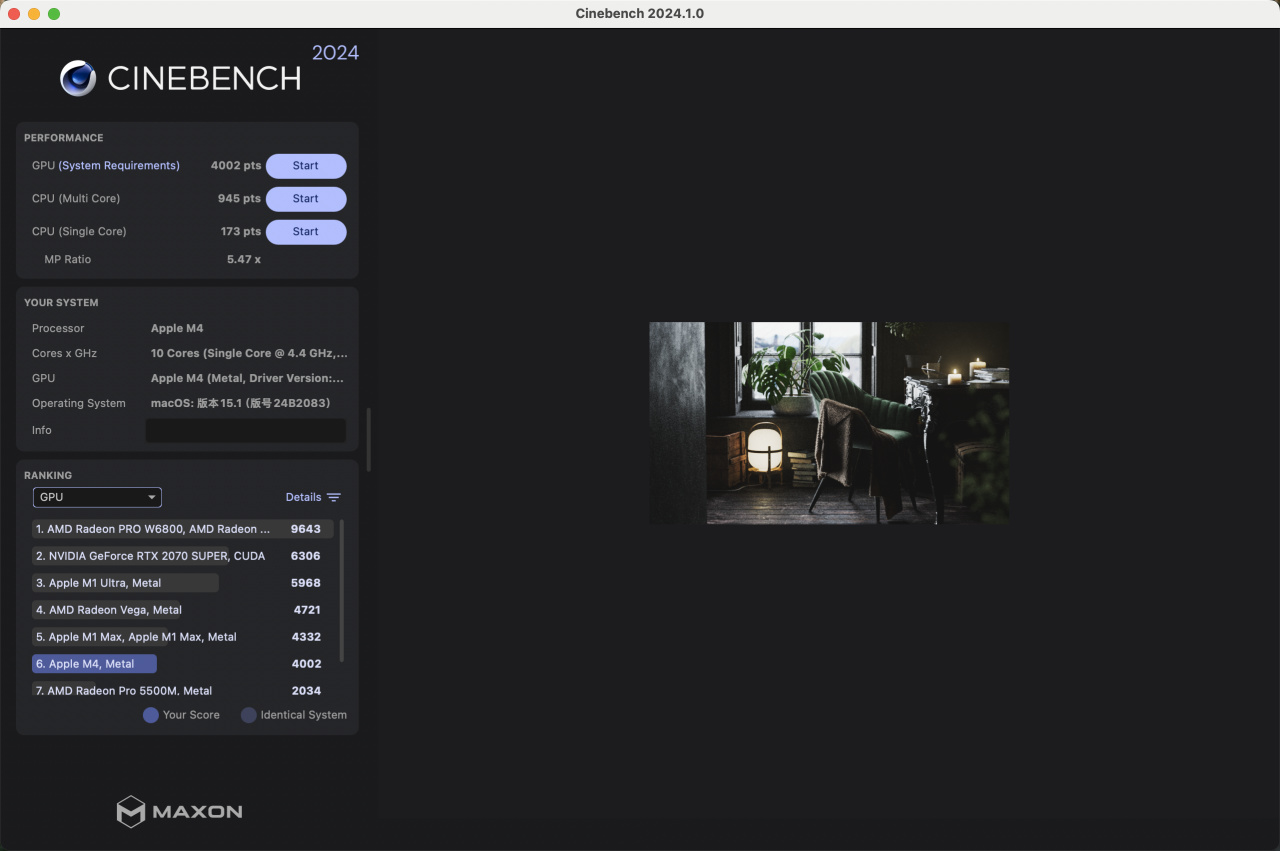Minimize the Cinebench window with the yellow button

pyautogui.click(x=34, y=14)
